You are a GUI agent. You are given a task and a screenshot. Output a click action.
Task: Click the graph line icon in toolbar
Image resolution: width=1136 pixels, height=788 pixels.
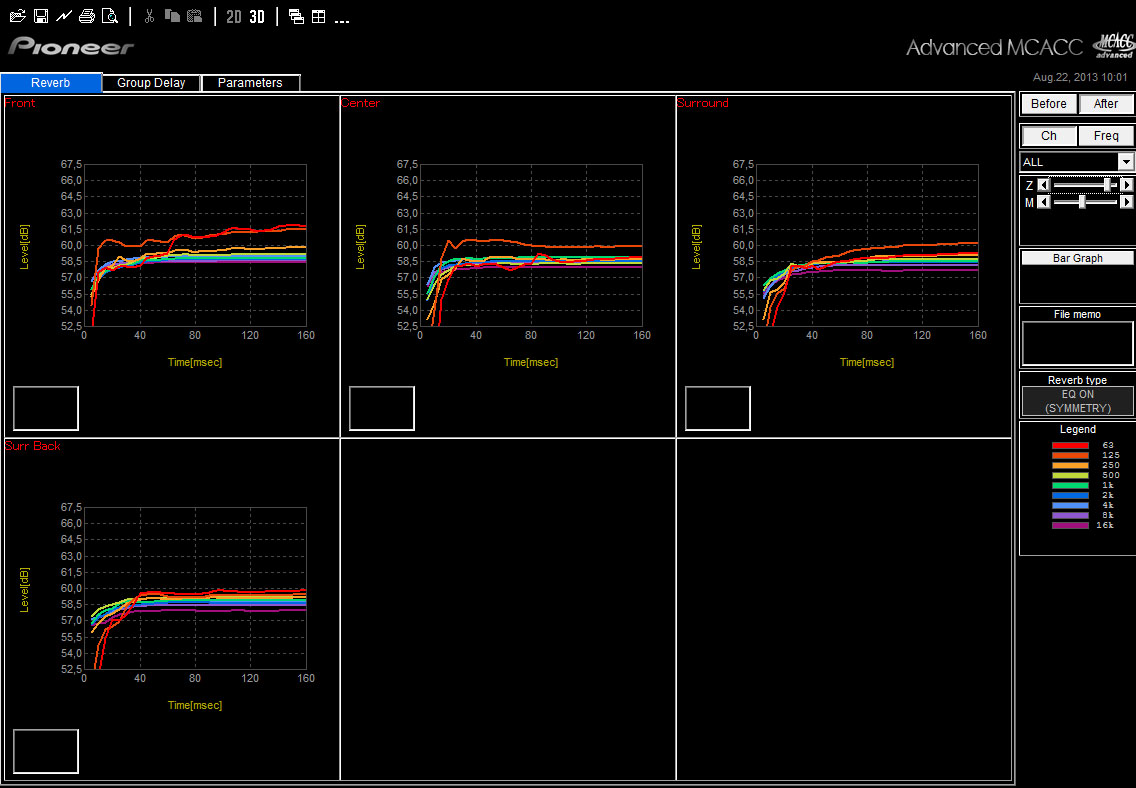(x=64, y=16)
